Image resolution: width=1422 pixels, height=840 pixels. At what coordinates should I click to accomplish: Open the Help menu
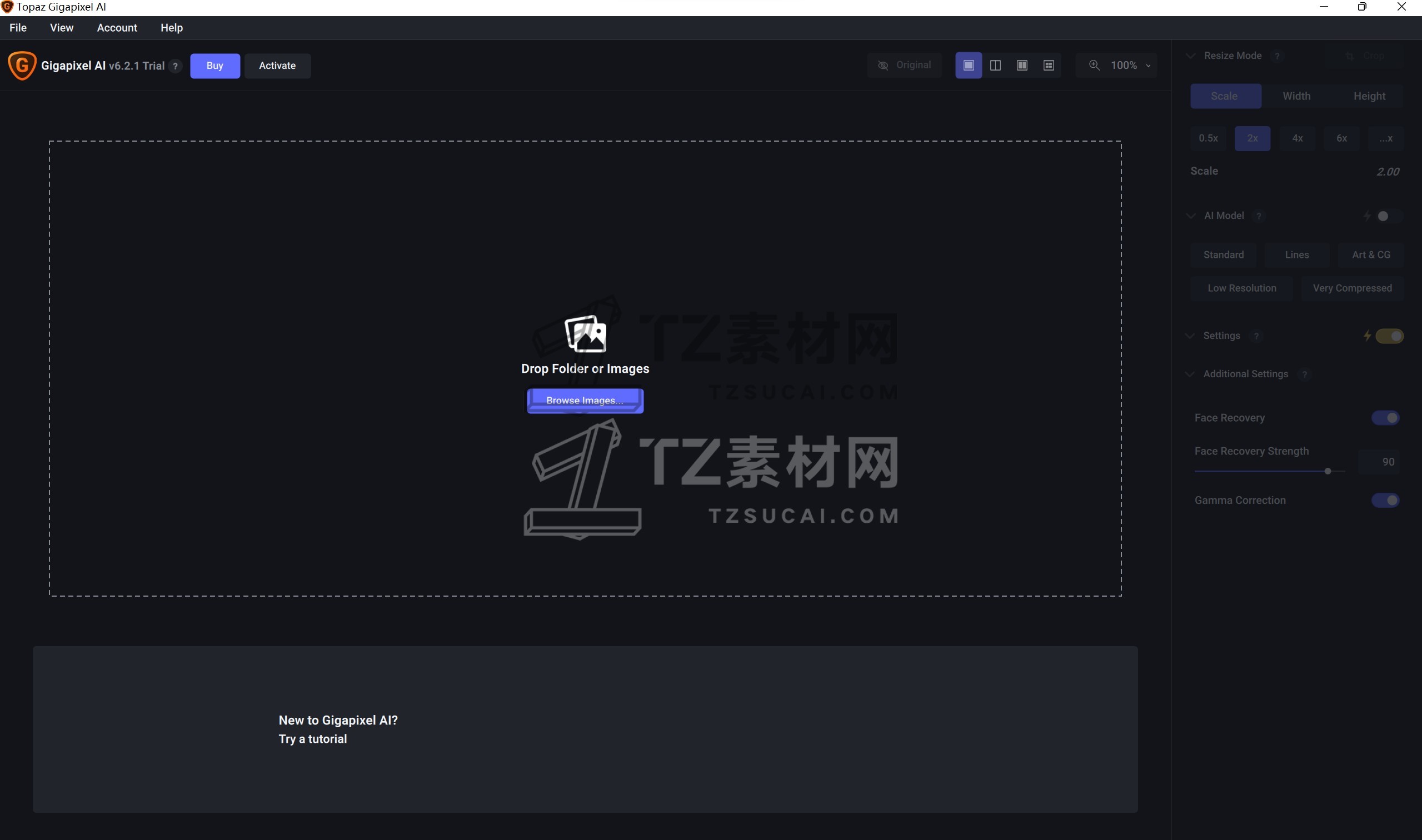pos(172,28)
